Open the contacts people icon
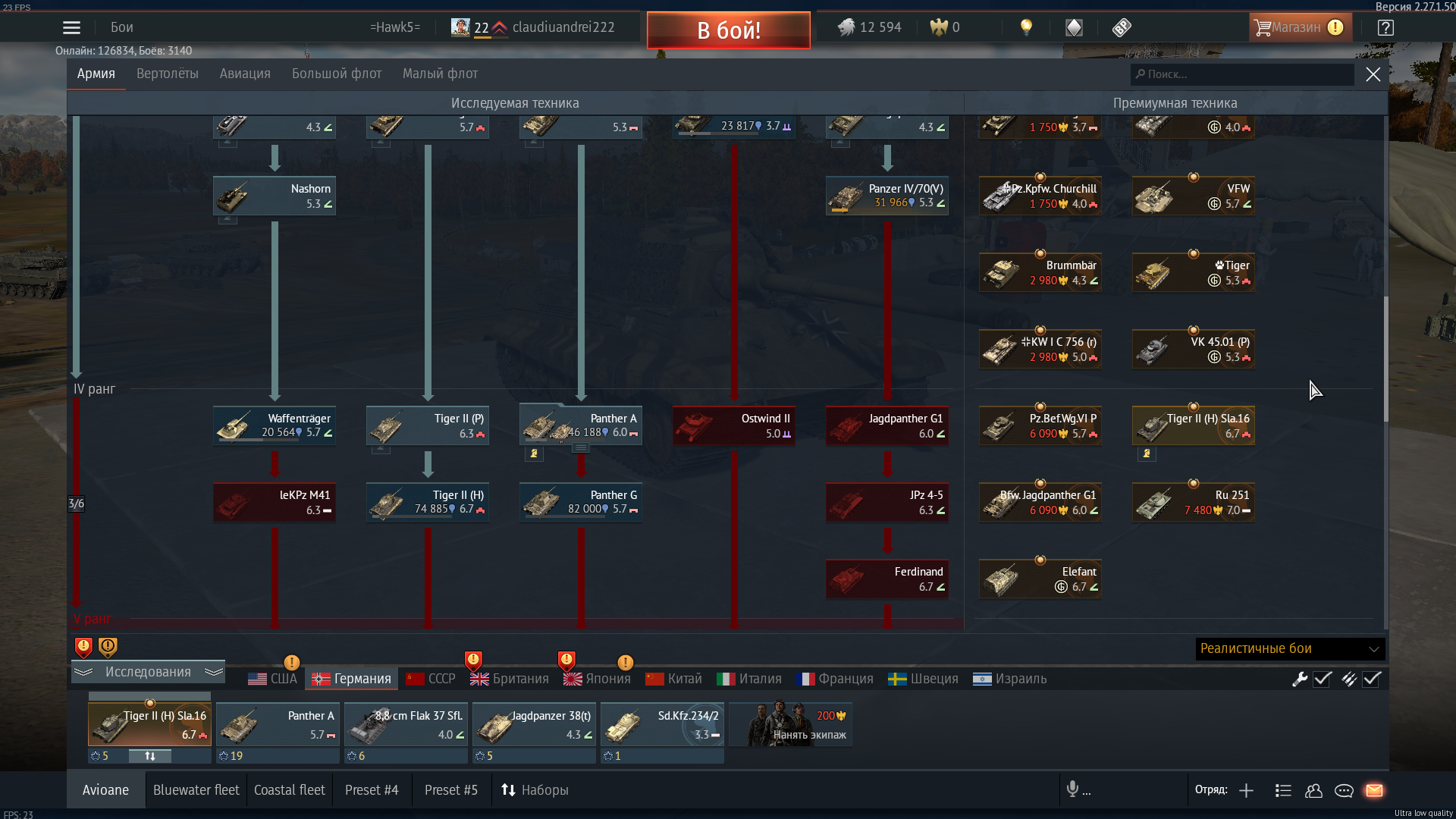Screen dimensions: 1456x819 click(1313, 790)
